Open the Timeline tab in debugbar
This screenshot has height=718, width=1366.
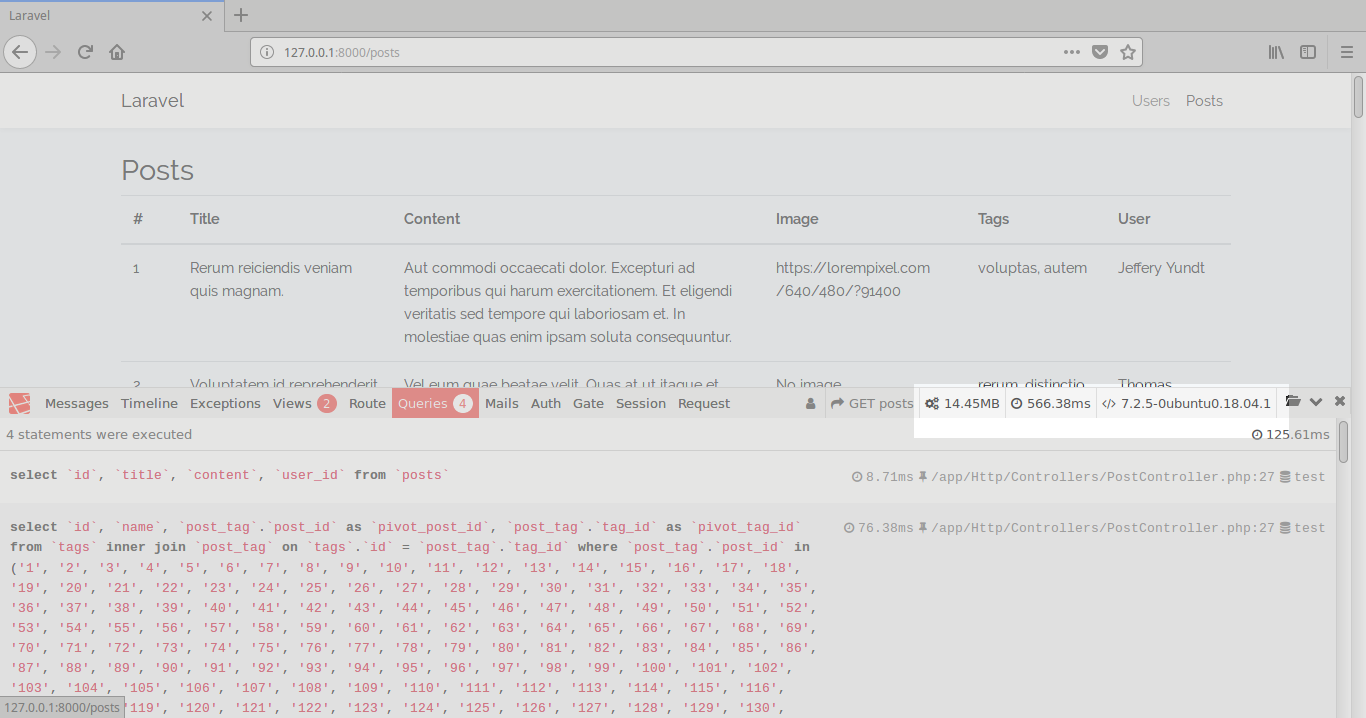tap(149, 403)
